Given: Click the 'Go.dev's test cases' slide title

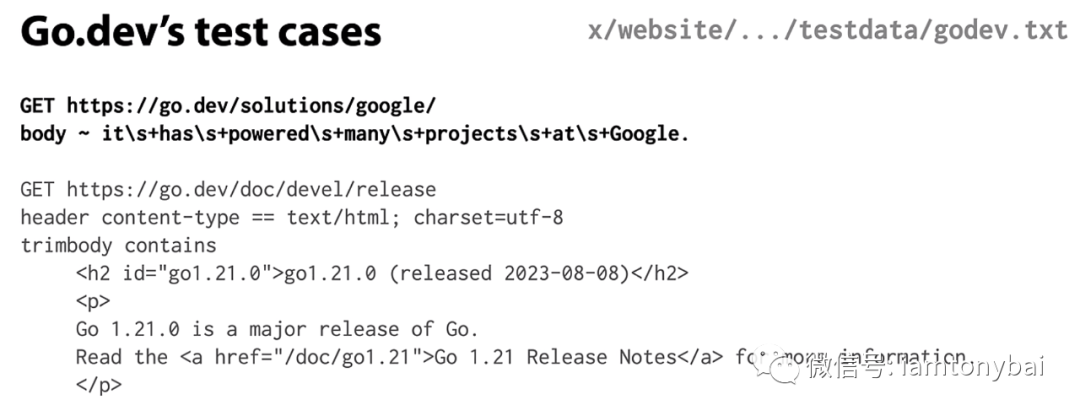Looking at the screenshot, I should coord(200,32).
